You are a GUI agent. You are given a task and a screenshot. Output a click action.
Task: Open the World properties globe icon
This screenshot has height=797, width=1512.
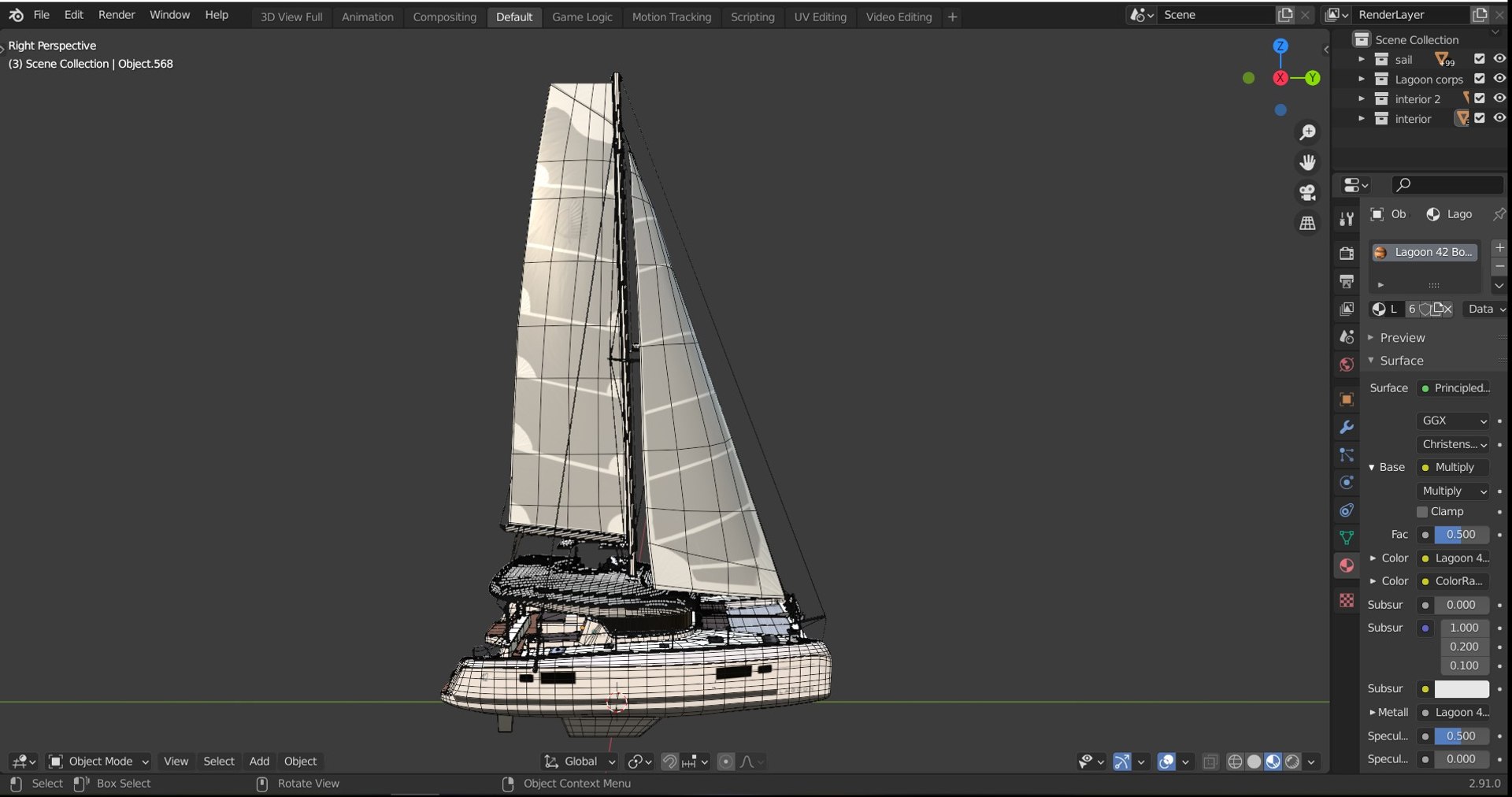(1347, 365)
